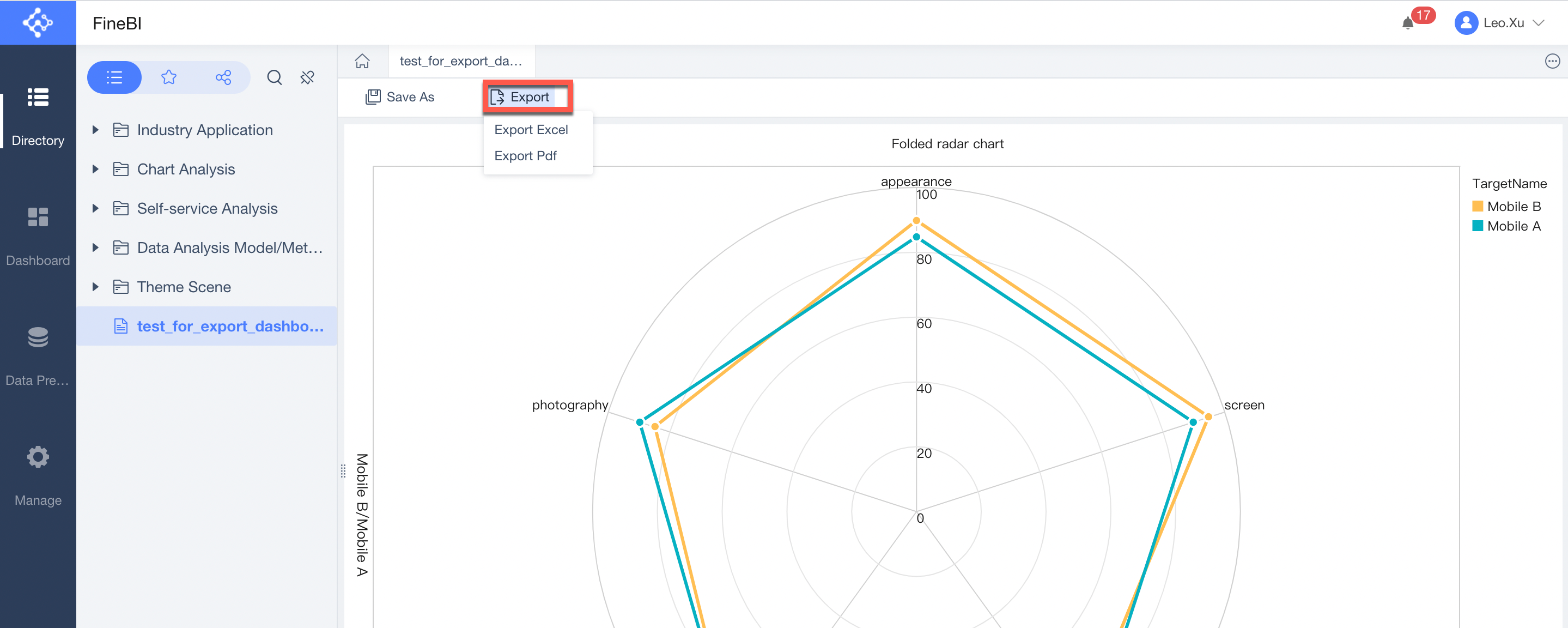The image size is (1568, 628).
Task: Open the Directory panel icon
Action: [38, 98]
